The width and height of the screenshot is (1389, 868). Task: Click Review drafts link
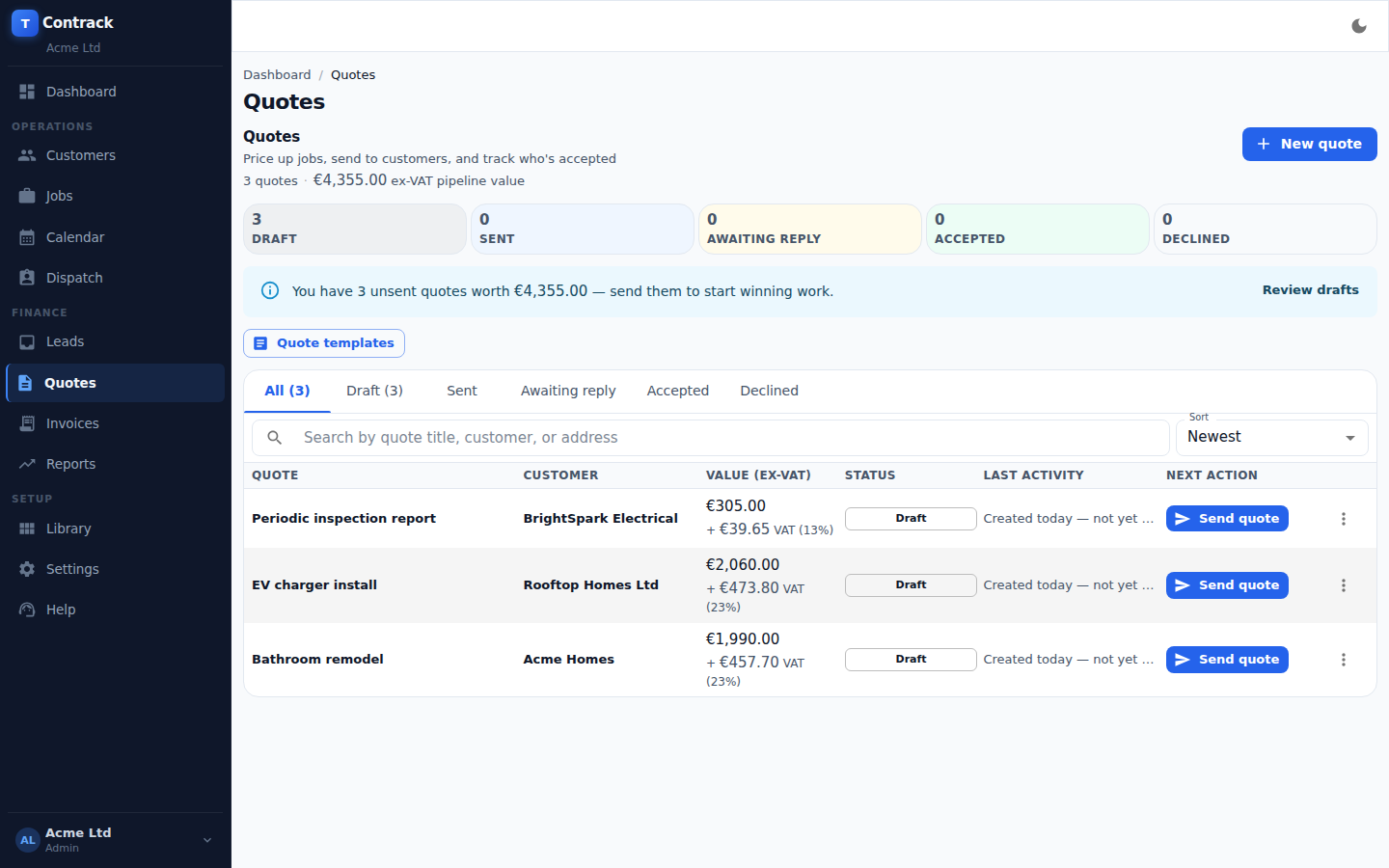(x=1310, y=289)
